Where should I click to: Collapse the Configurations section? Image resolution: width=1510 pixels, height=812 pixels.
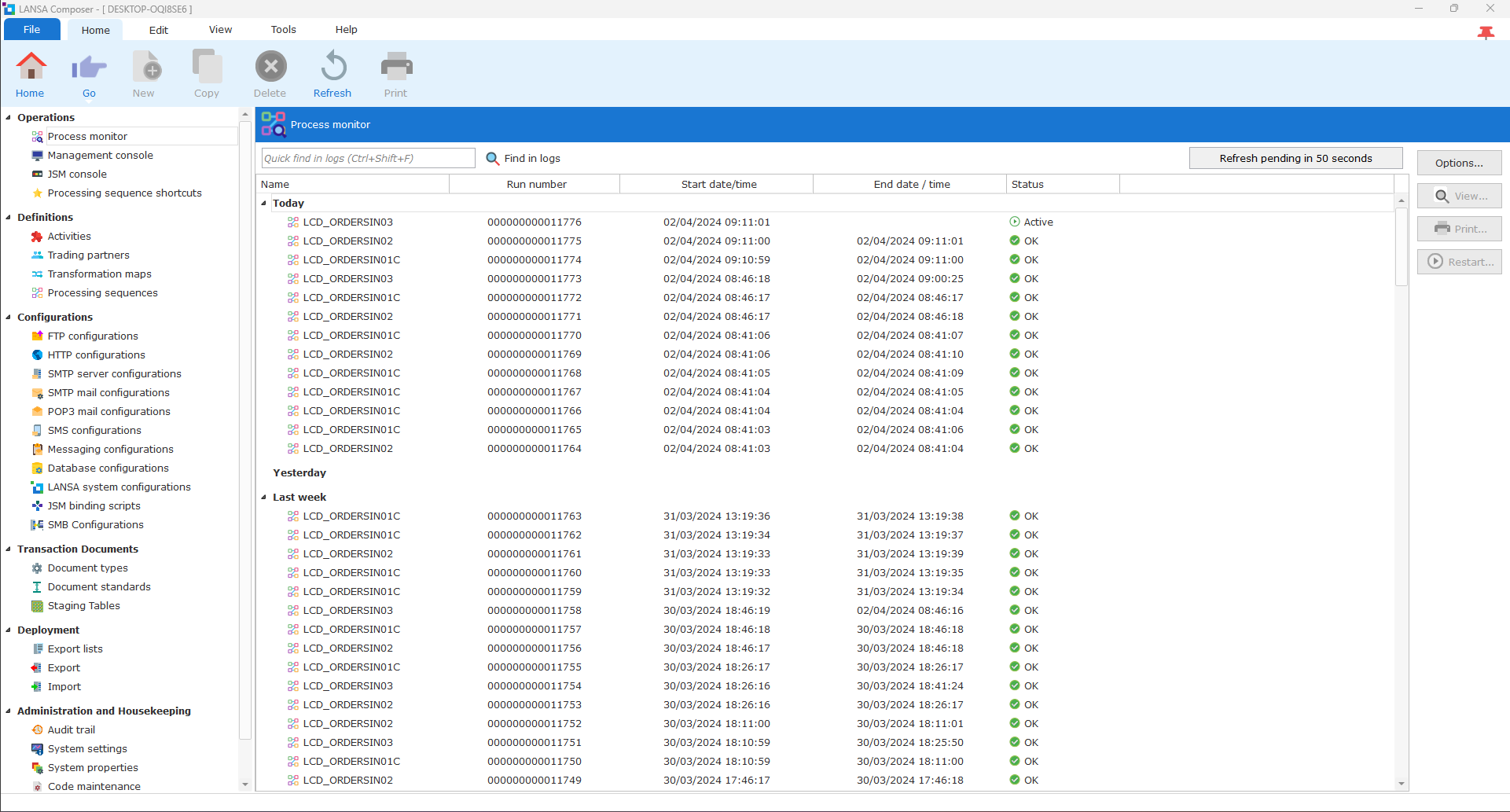pyautogui.click(x=9, y=317)
